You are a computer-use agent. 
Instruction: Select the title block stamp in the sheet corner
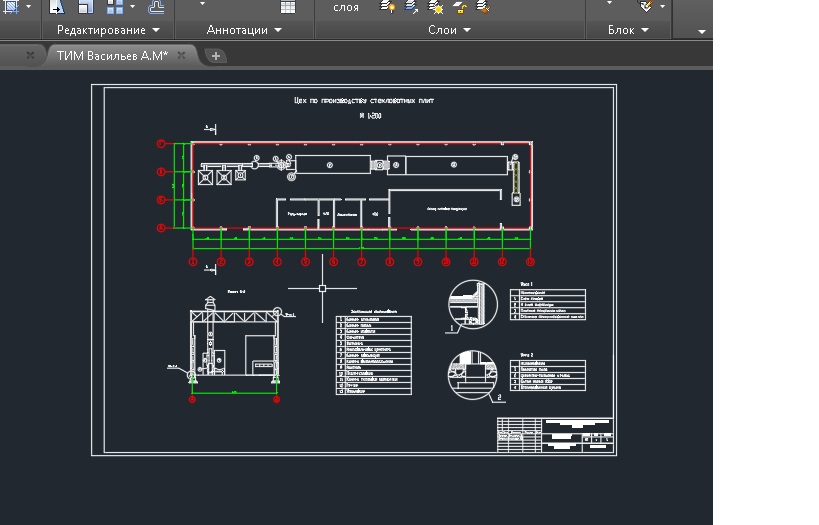pyautogui.click(x=555, y=435)
